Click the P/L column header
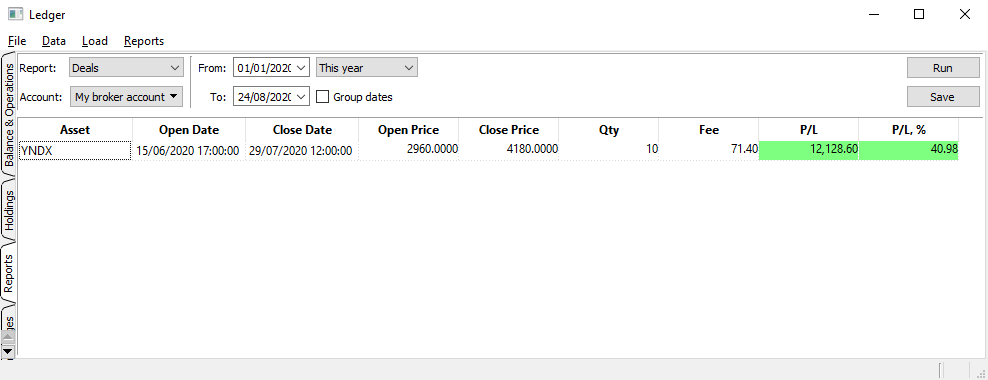 (x=808, y=130)
